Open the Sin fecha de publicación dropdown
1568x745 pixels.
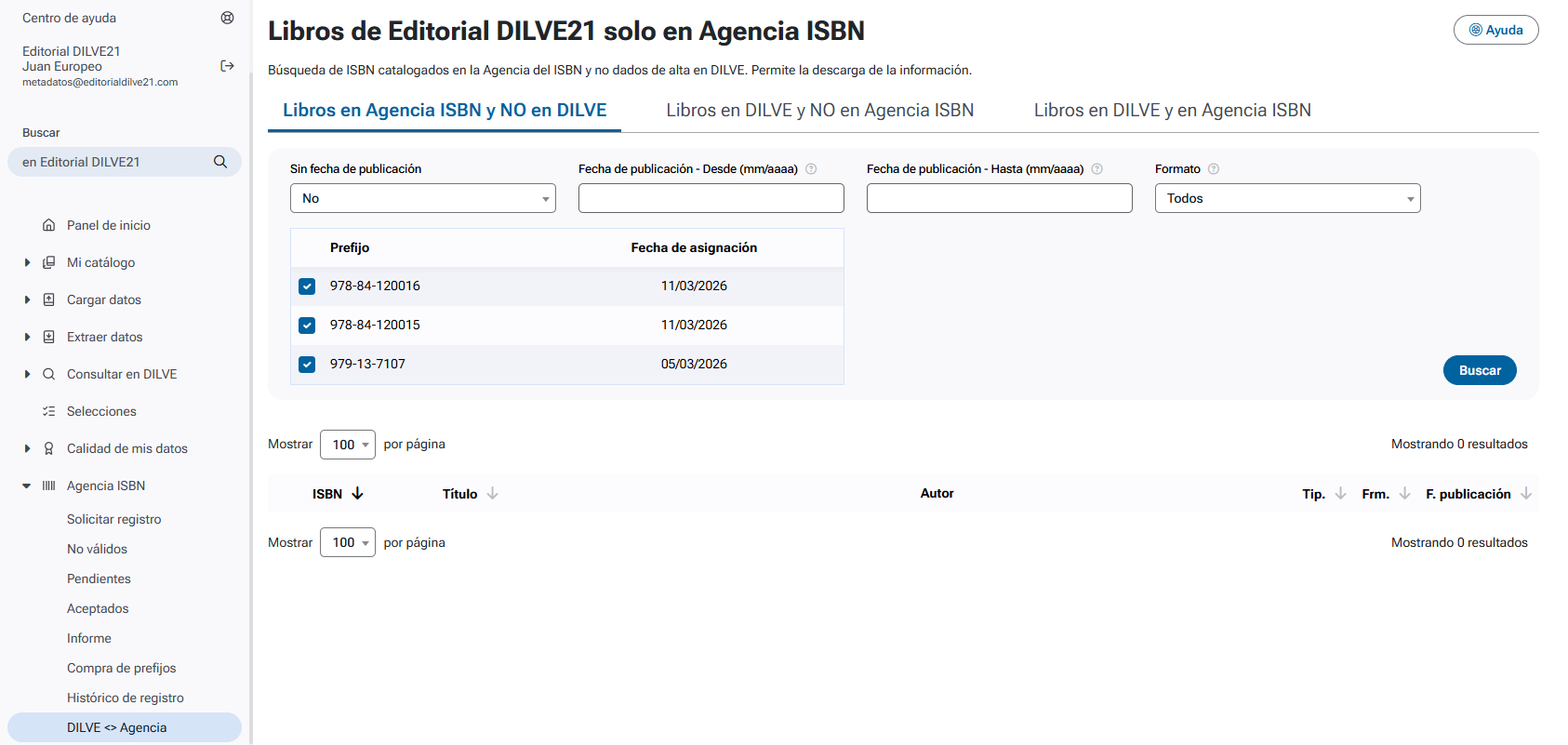click(422, 198)
